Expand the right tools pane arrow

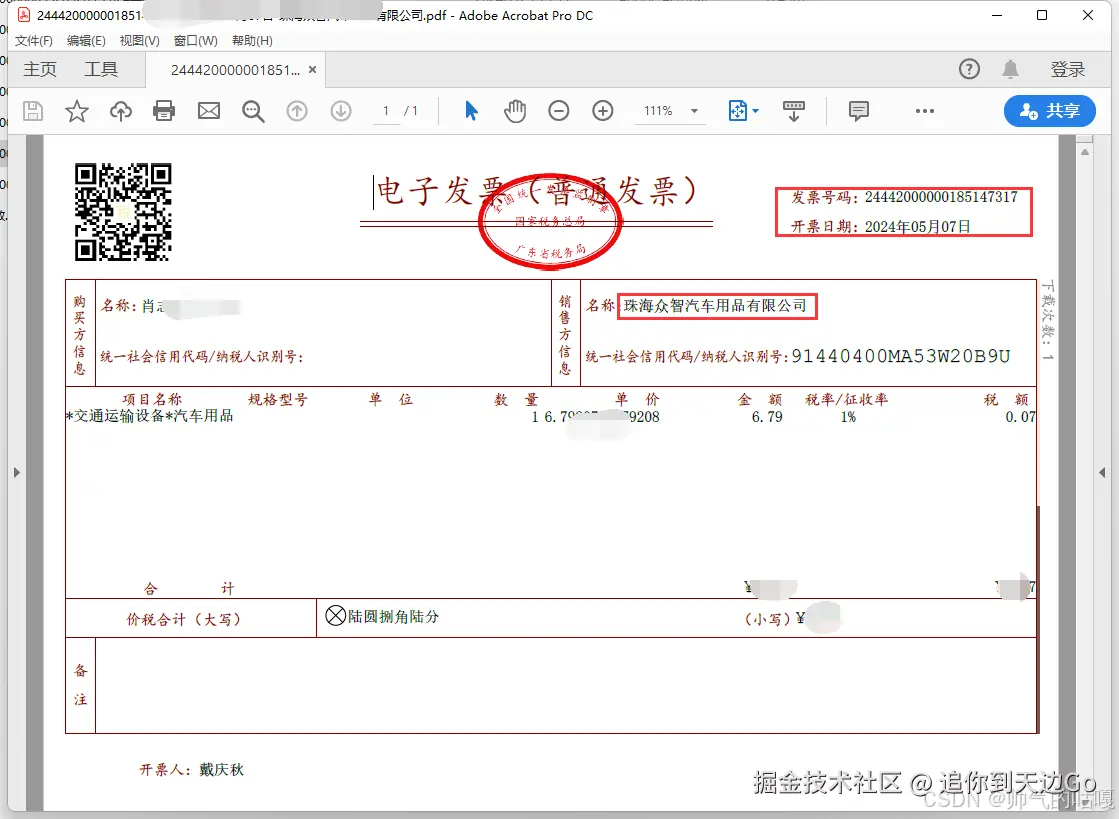click(x=1103, y=472)
